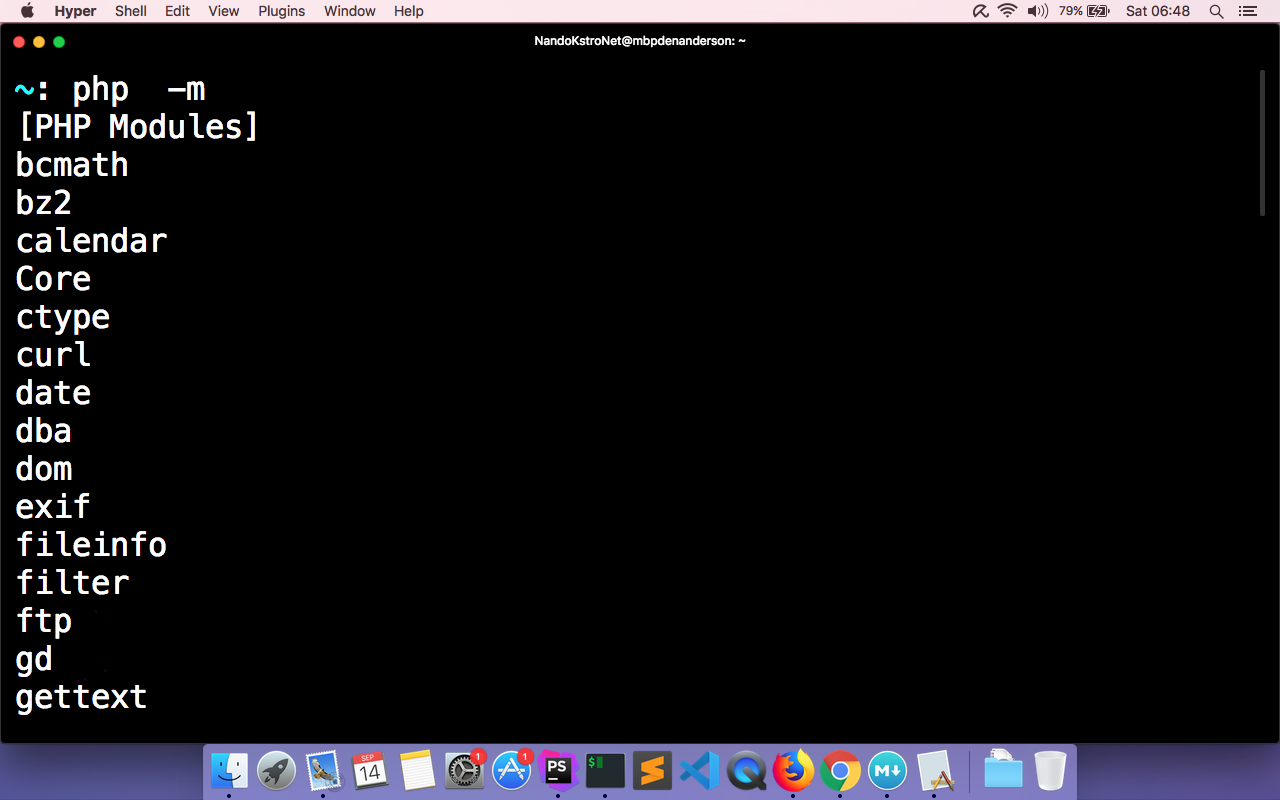Open the Plugins menu

click(x=281, y=11)
